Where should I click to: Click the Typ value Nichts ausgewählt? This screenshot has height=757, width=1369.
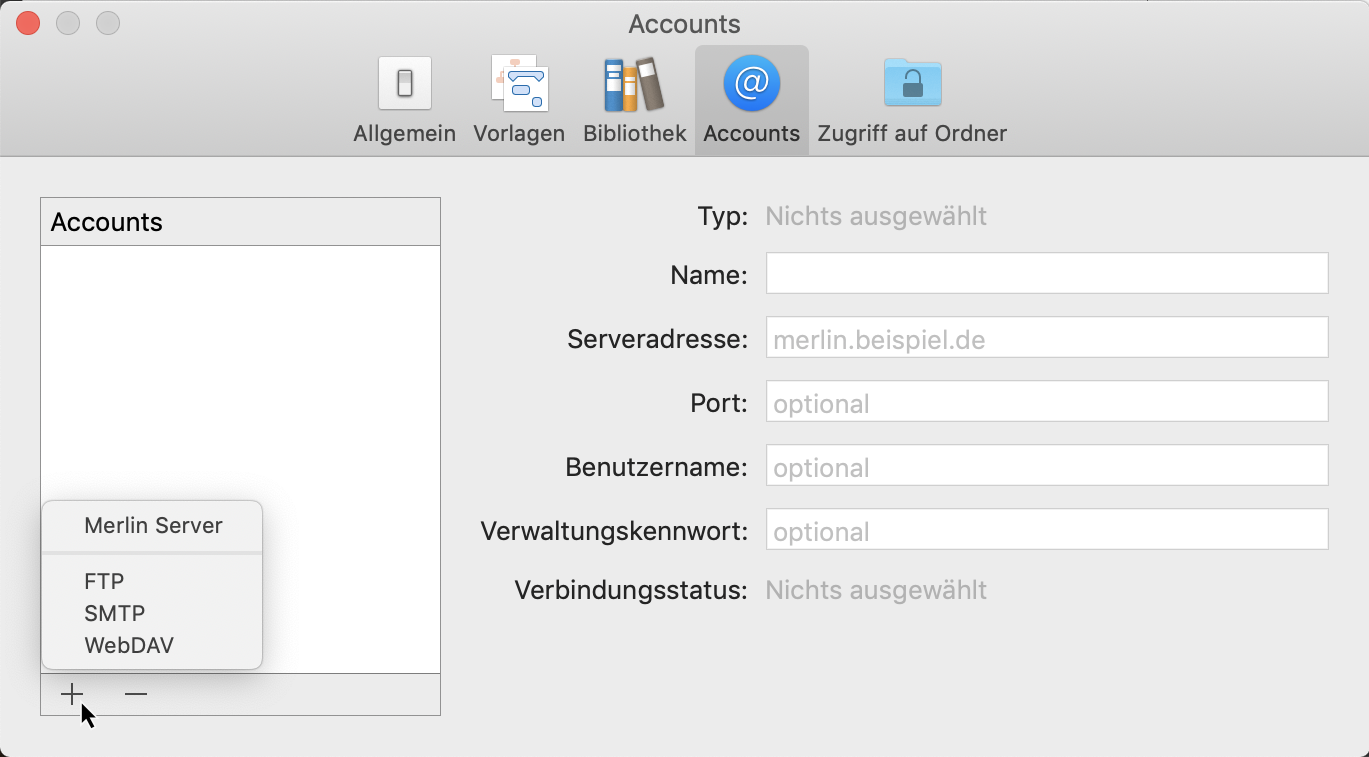tap(875, 215)
